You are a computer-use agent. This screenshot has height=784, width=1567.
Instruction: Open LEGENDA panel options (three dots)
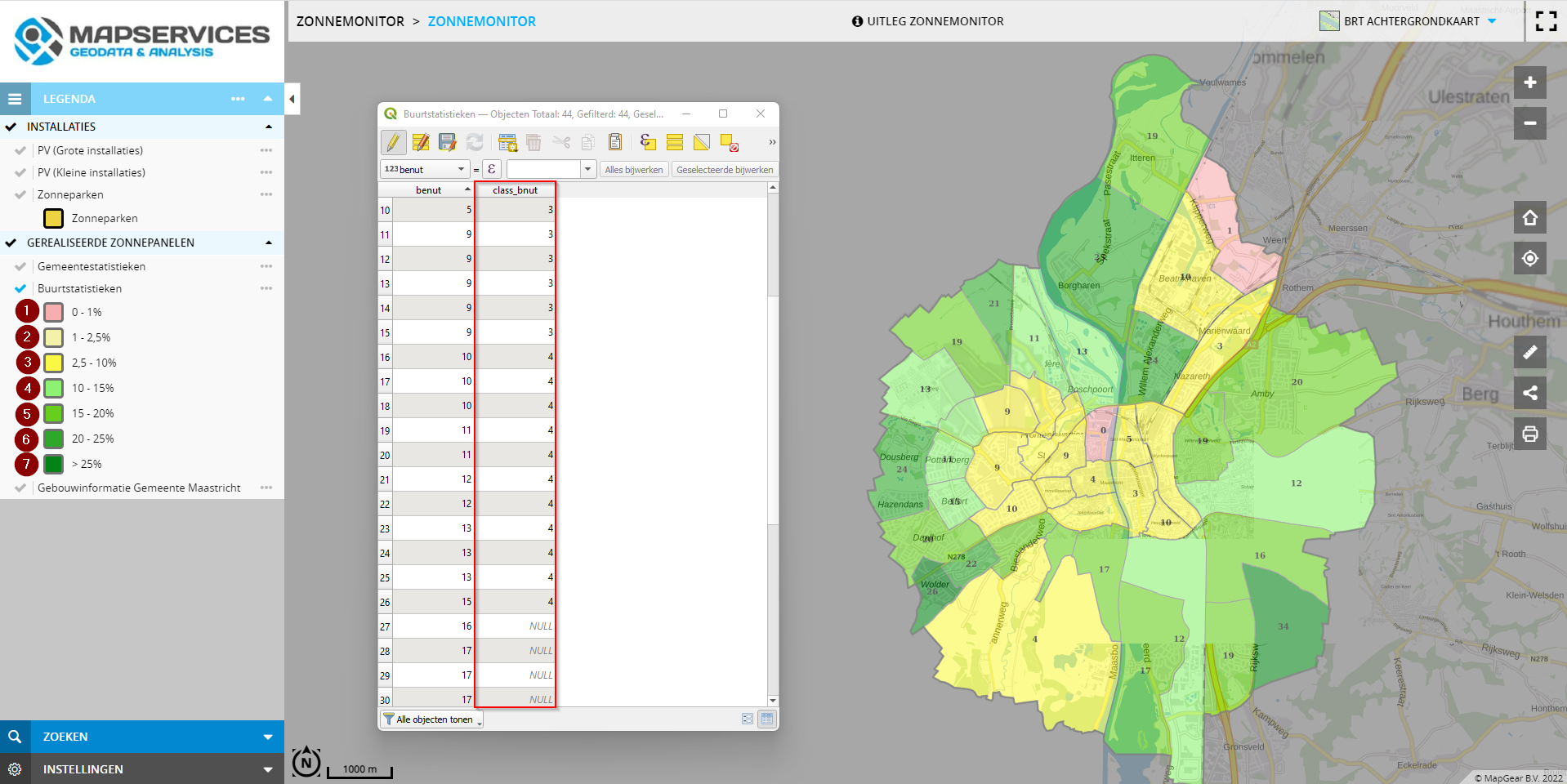[238, 99]
